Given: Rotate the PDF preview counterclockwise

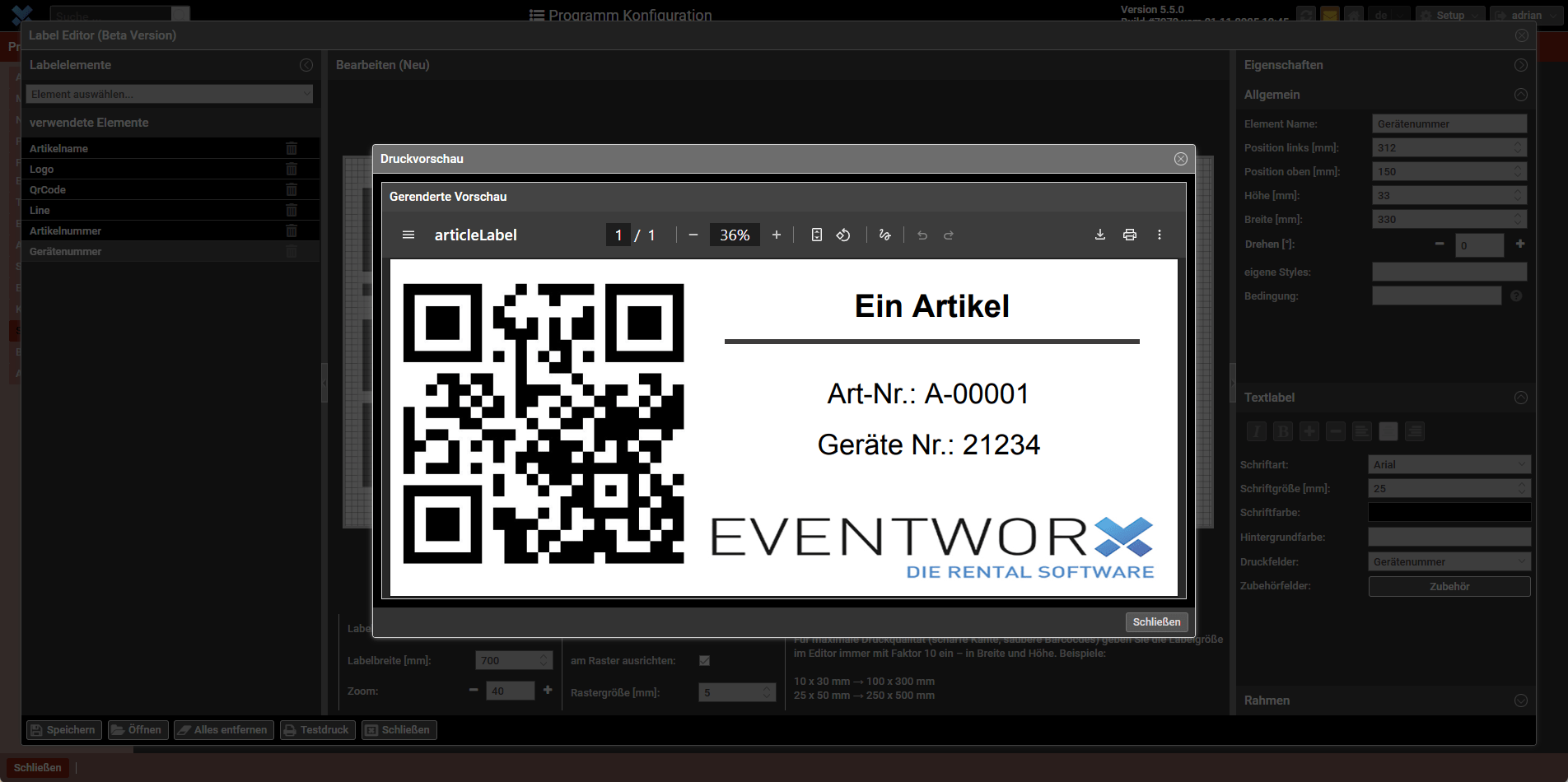Looking at the screenshot, I should pos(843,235).
